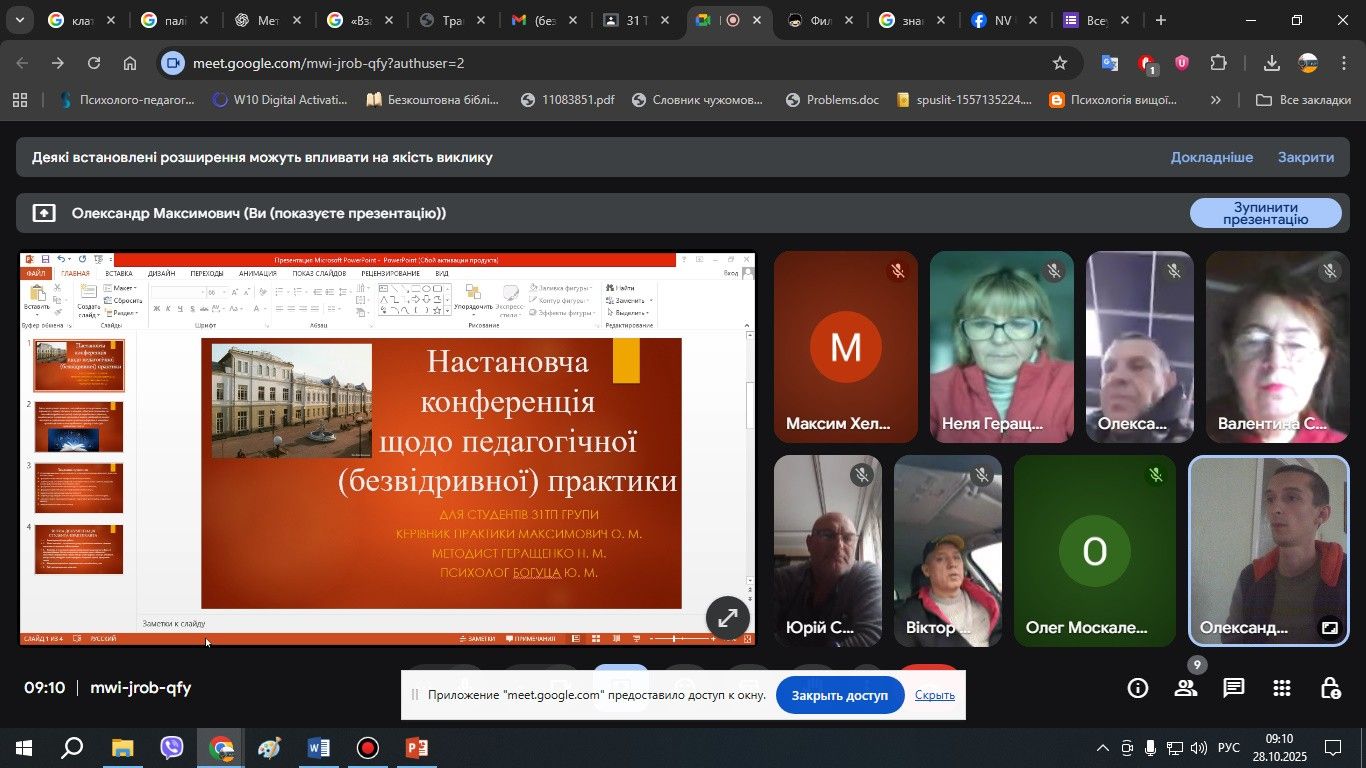Click the muted mic indicator on Максим's tile

[898, 271]
